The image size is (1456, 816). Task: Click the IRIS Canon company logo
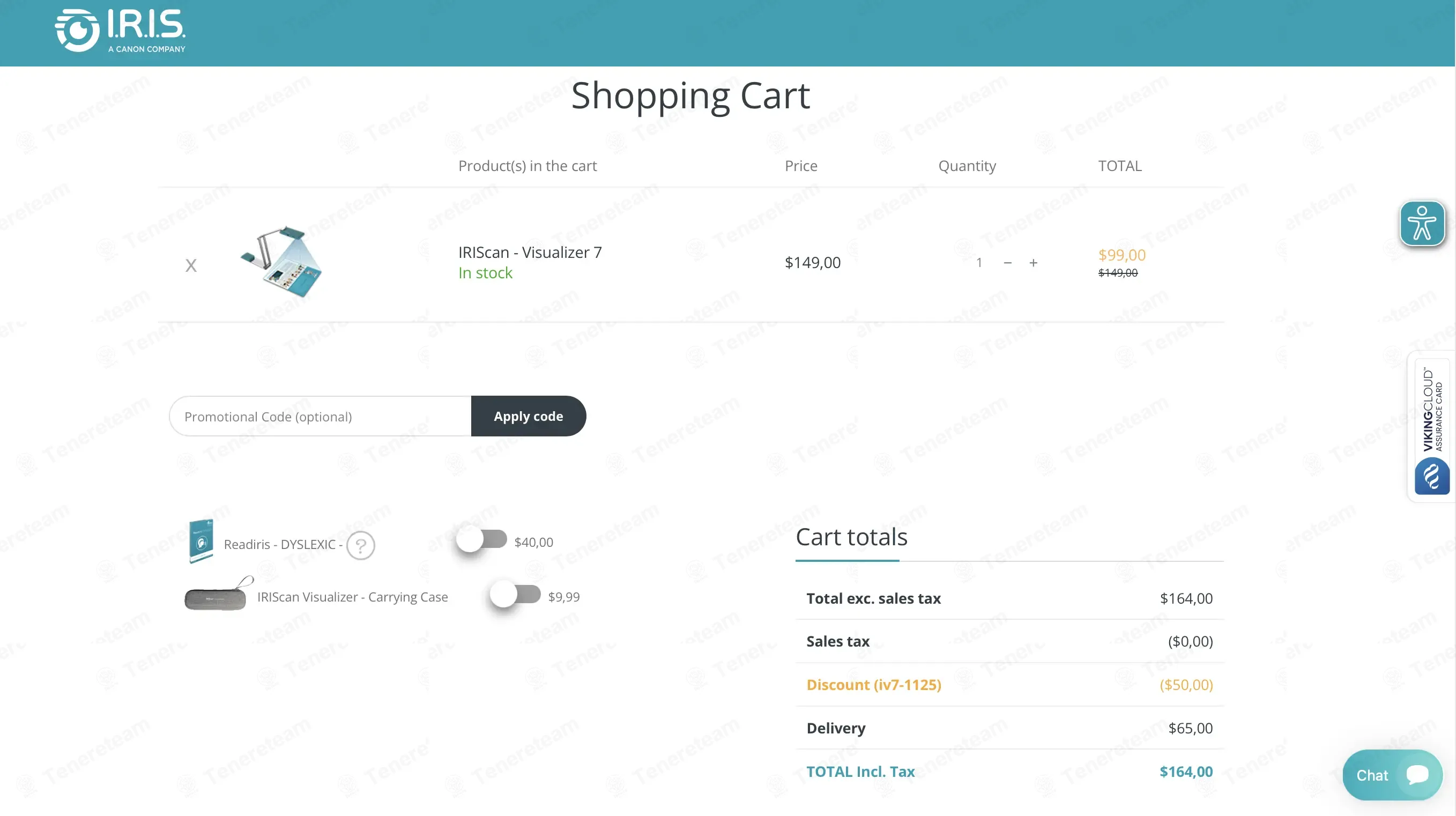[120, 31]
